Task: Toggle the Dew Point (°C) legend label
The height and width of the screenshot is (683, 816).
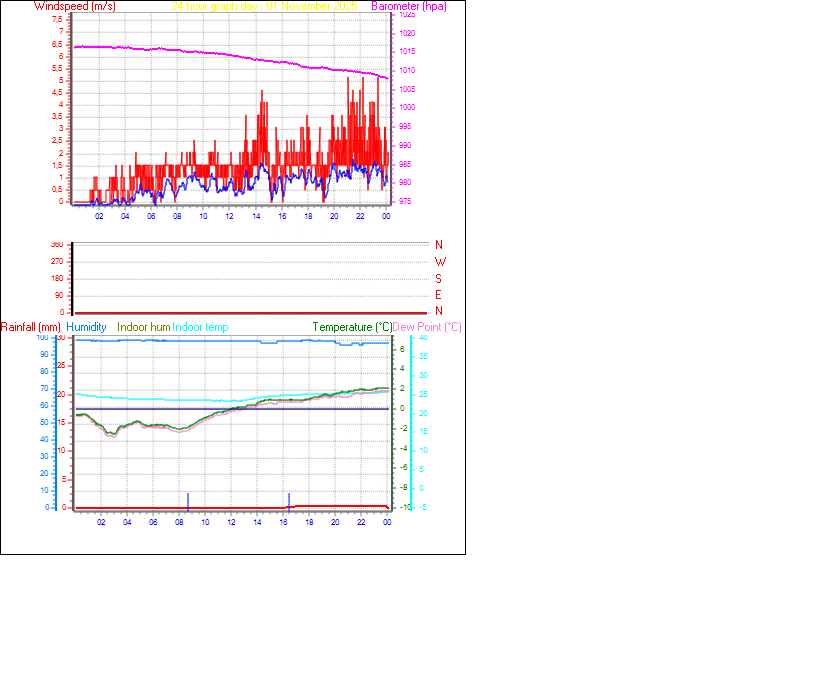Action: point(424,327)
